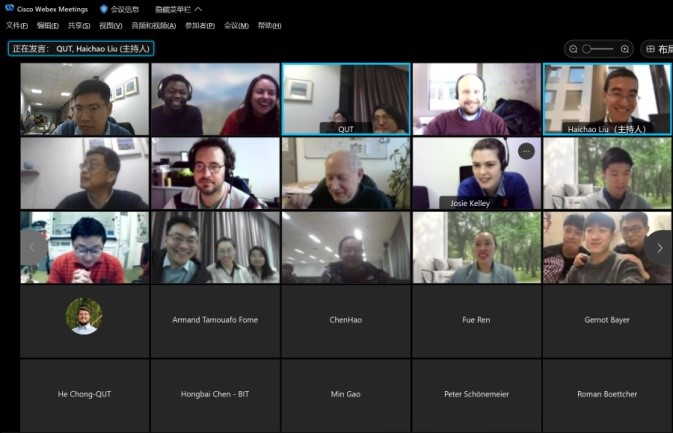Open the 参加者(P) menu
Screen dimensions: 673x433
(x=200, y=25)
